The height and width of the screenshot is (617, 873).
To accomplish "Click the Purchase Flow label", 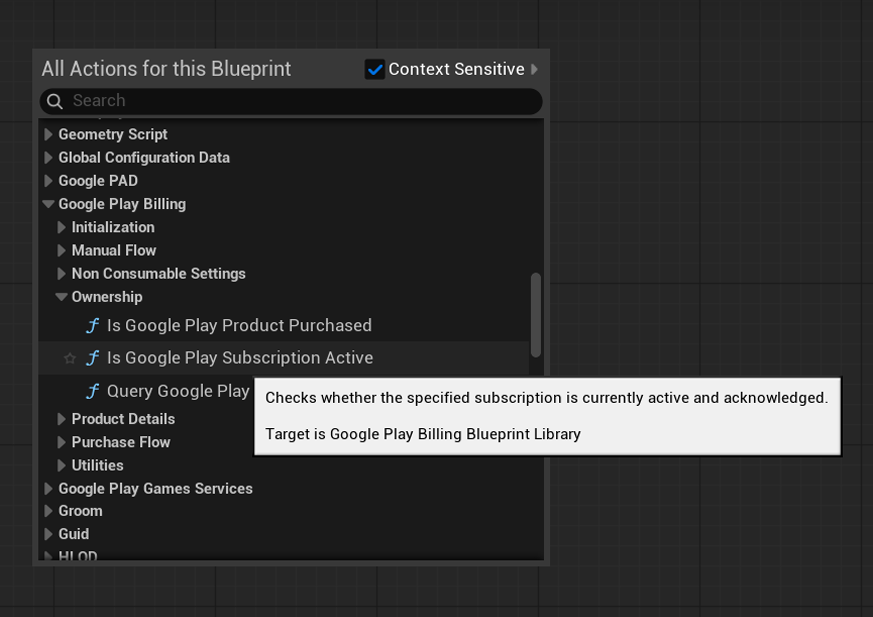I will [121, 442].
